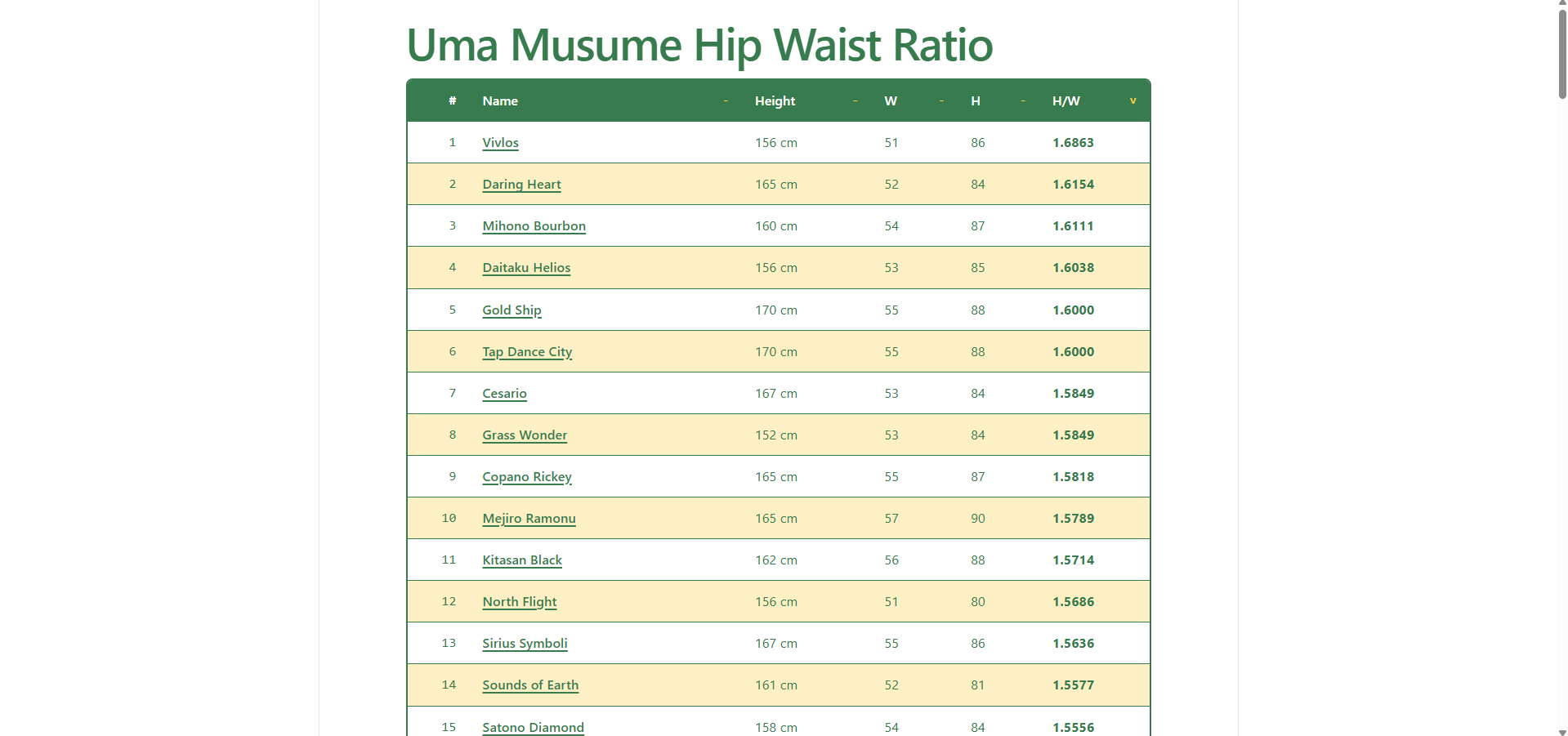Open the Kitasan Black link
The width and height of the screenshot is (1568, 736).
point(522,560)
